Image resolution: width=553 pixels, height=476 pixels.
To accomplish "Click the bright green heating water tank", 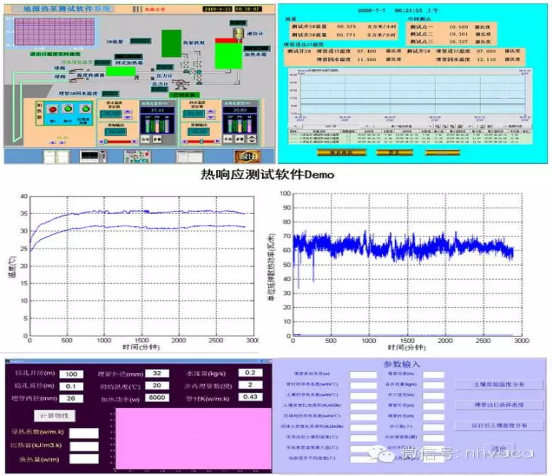I will tap(229, 55).
